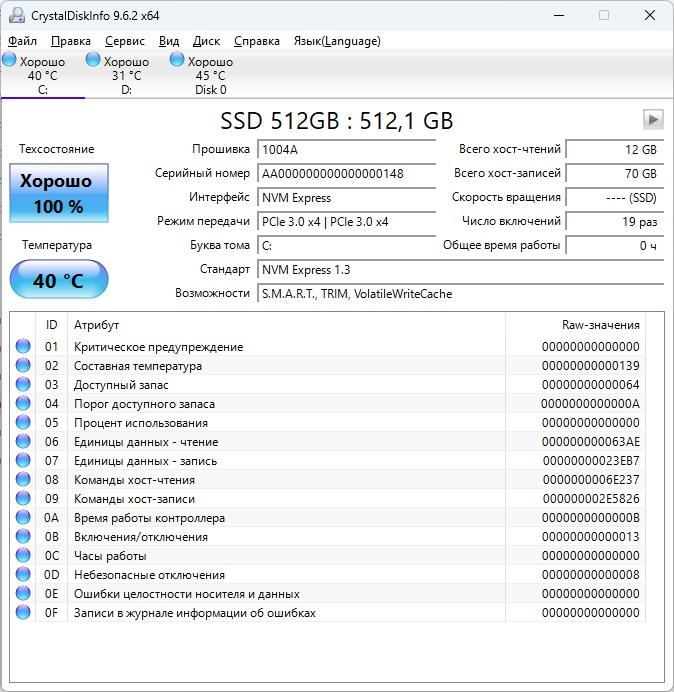Click the blue health orb above C:

point(9,60)
